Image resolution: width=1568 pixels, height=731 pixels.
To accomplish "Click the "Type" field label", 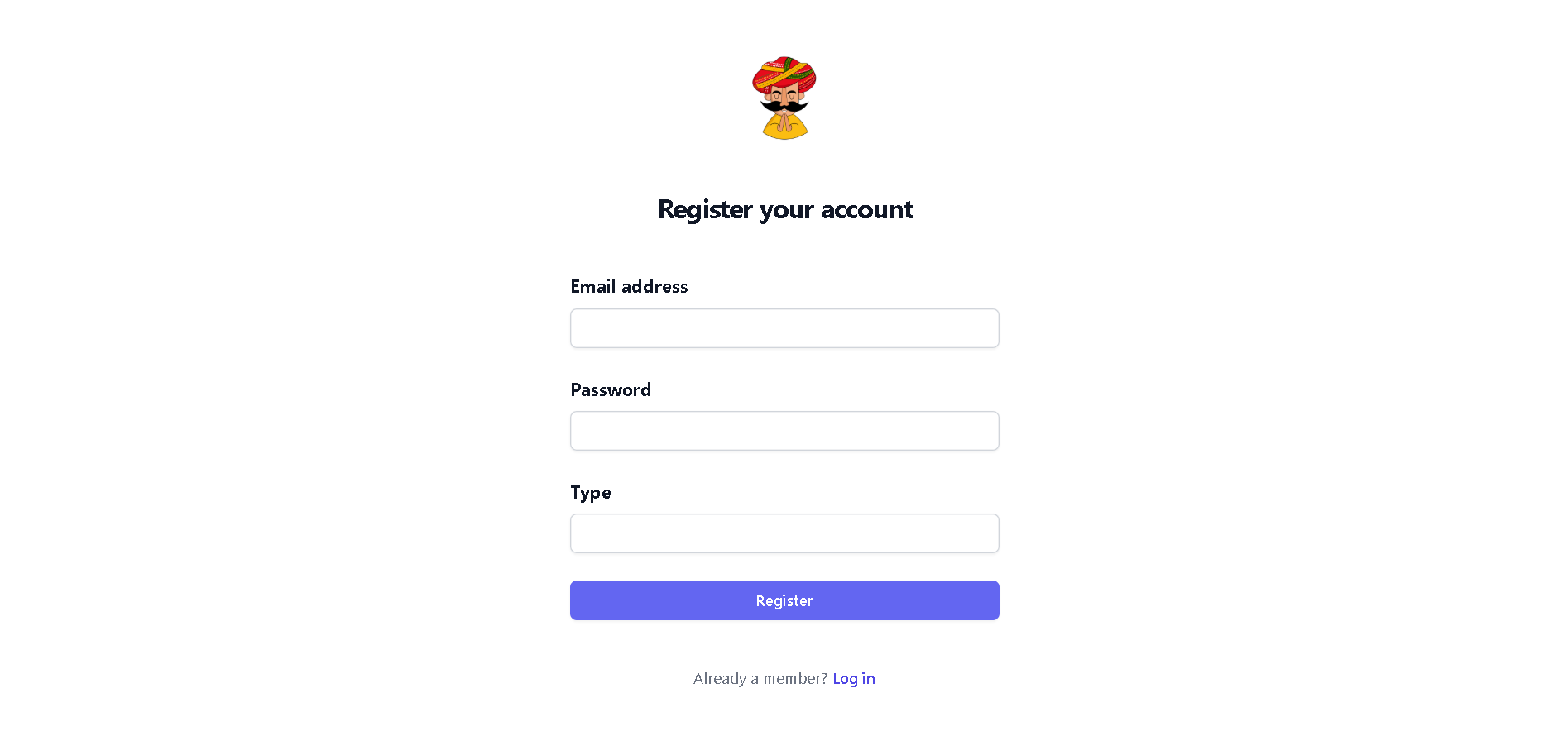I will tap(591, 493).
